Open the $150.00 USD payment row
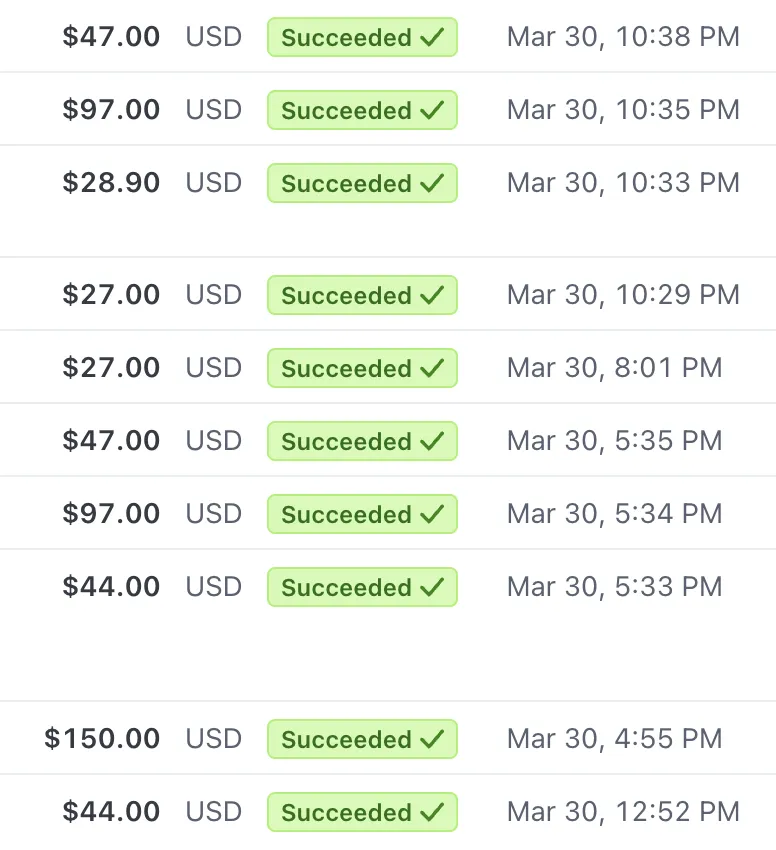The image size is (776, 850). (388, 738)
